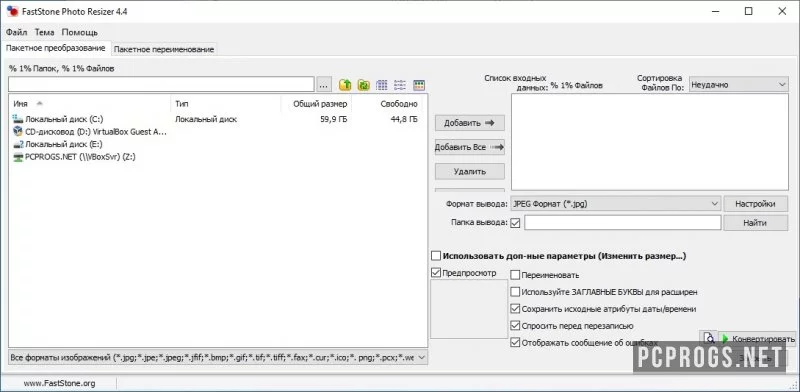
Task: Select the CD drive (D:) VirtualBox icon
Action: [18, 132]
